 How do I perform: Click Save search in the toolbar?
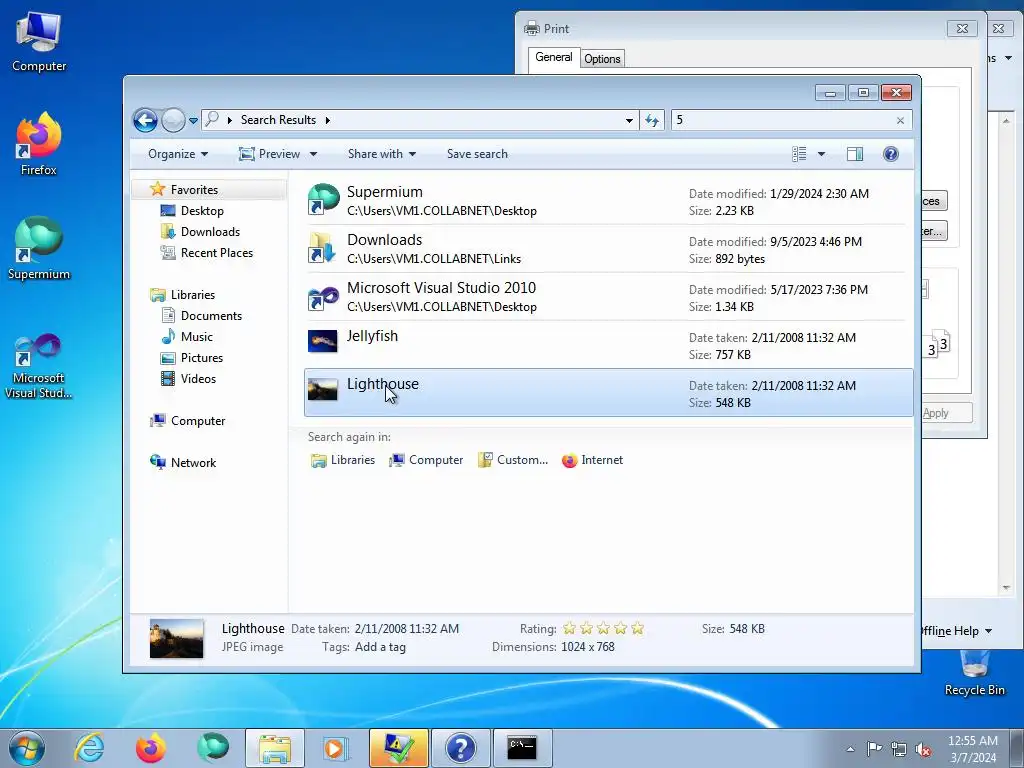click(x=477, y=154)
